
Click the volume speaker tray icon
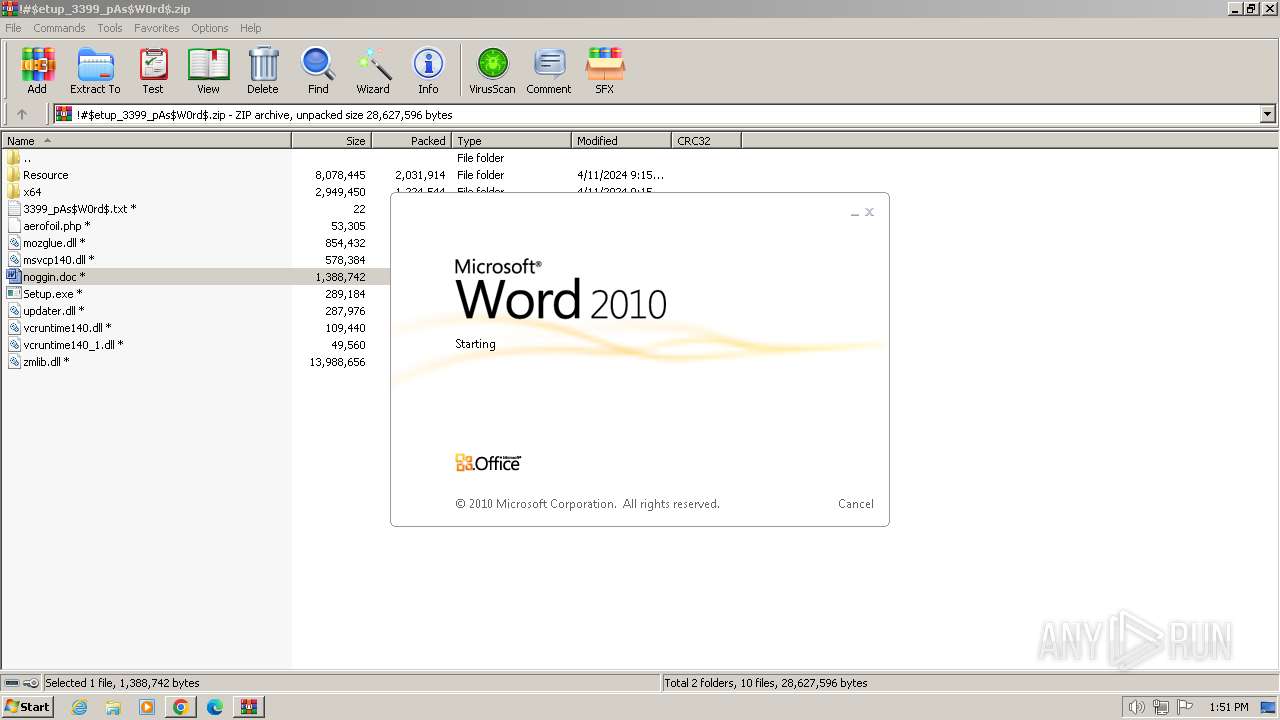(1136, 707)
